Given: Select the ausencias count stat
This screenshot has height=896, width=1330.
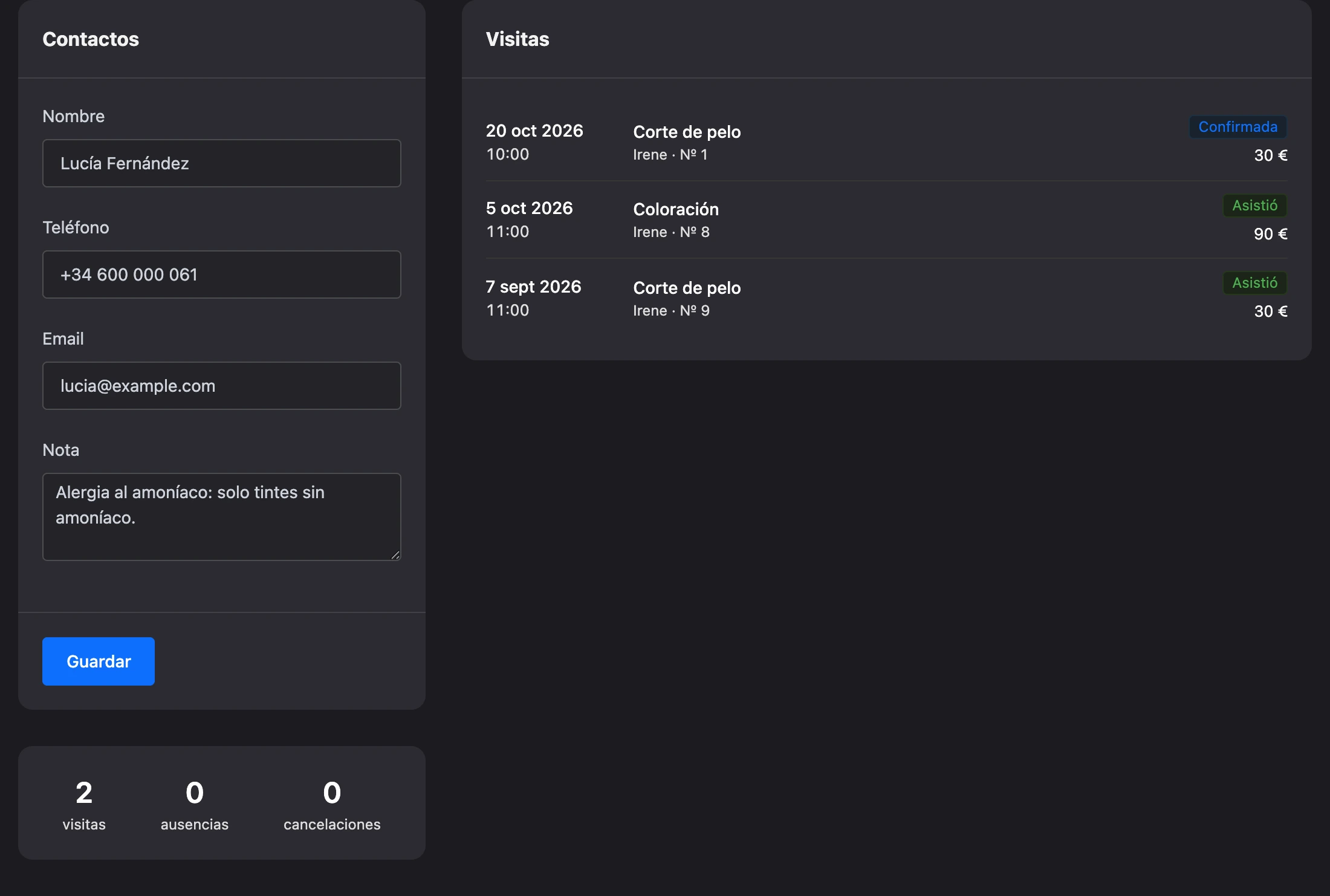Looking at the screenshot, I should point(195,804).
